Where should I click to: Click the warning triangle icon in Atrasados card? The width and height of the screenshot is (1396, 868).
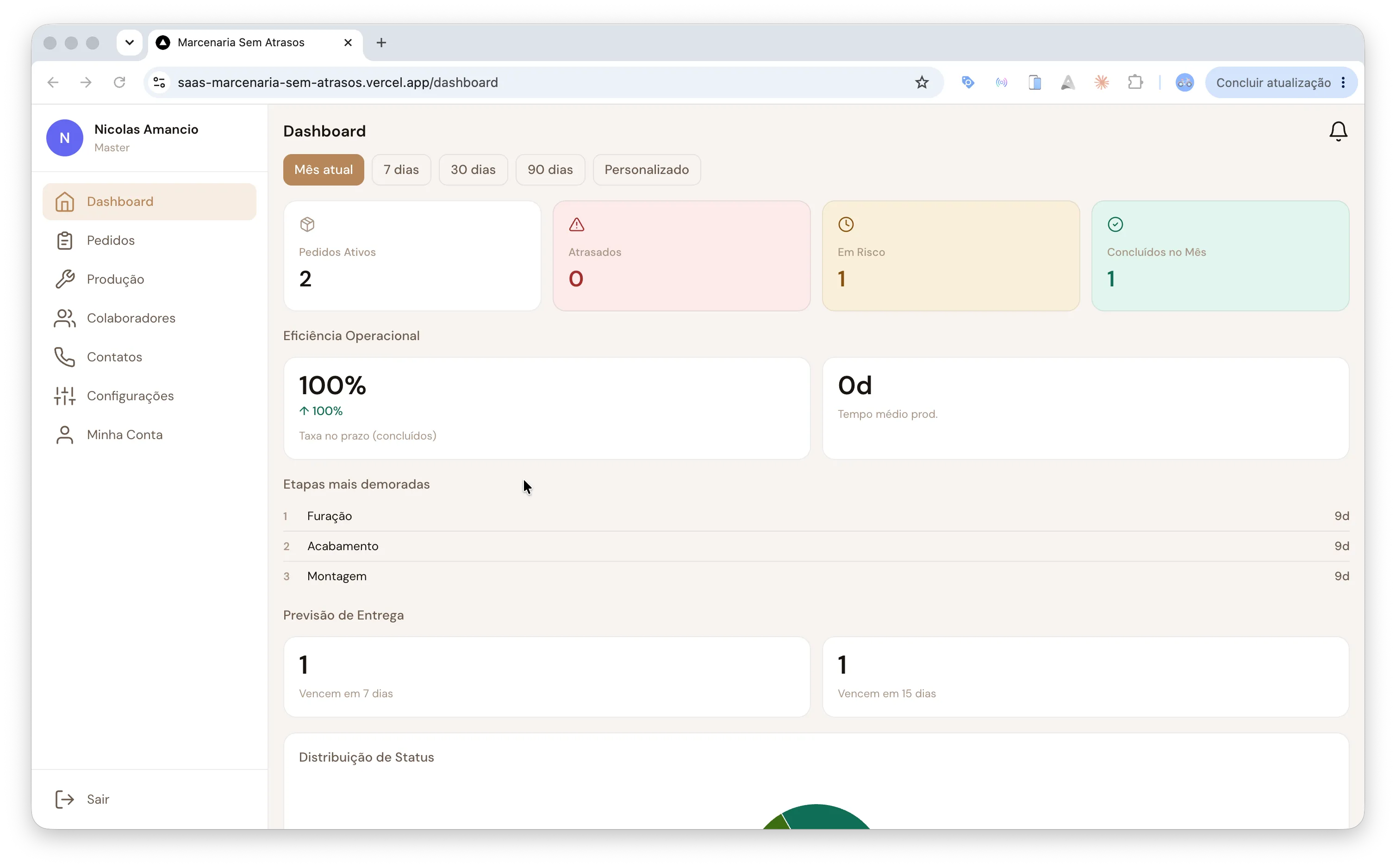tap(577, 224)
